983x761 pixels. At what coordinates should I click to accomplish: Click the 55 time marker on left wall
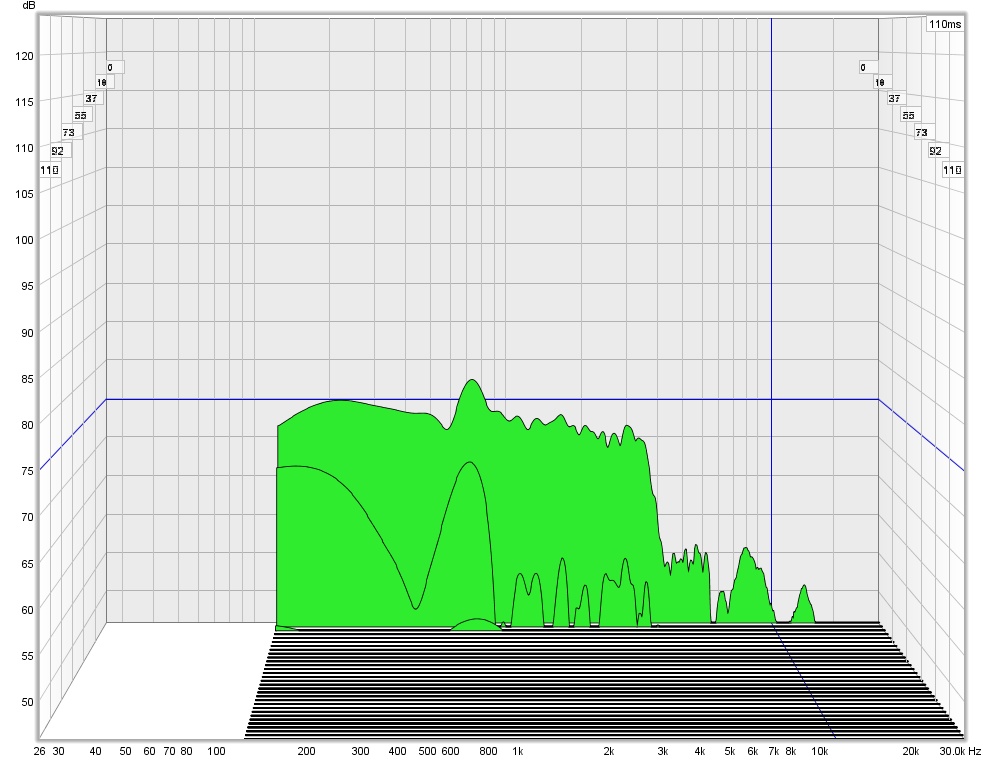pos(80,115)
